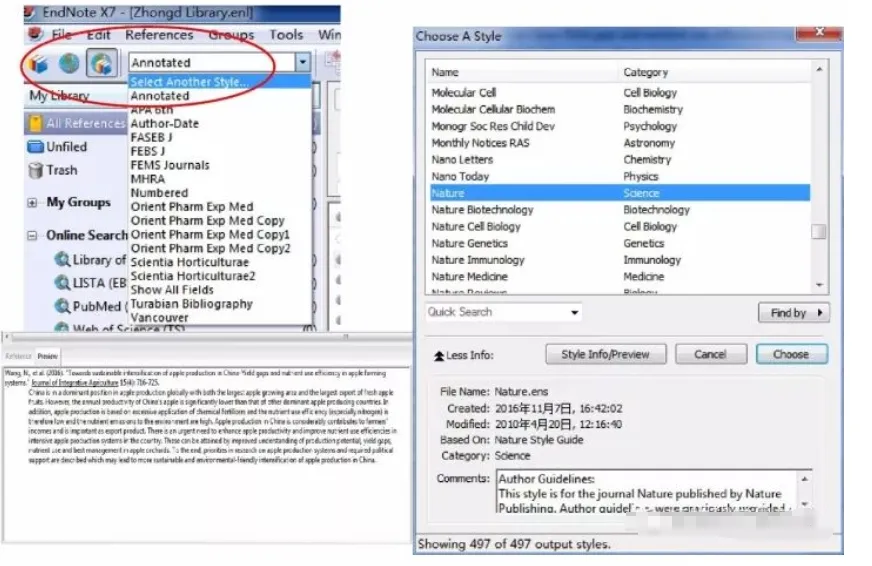Screen dimensions: 872x566
Task: Open the Quick Search dropdown arrow
Action: point(575,313)
